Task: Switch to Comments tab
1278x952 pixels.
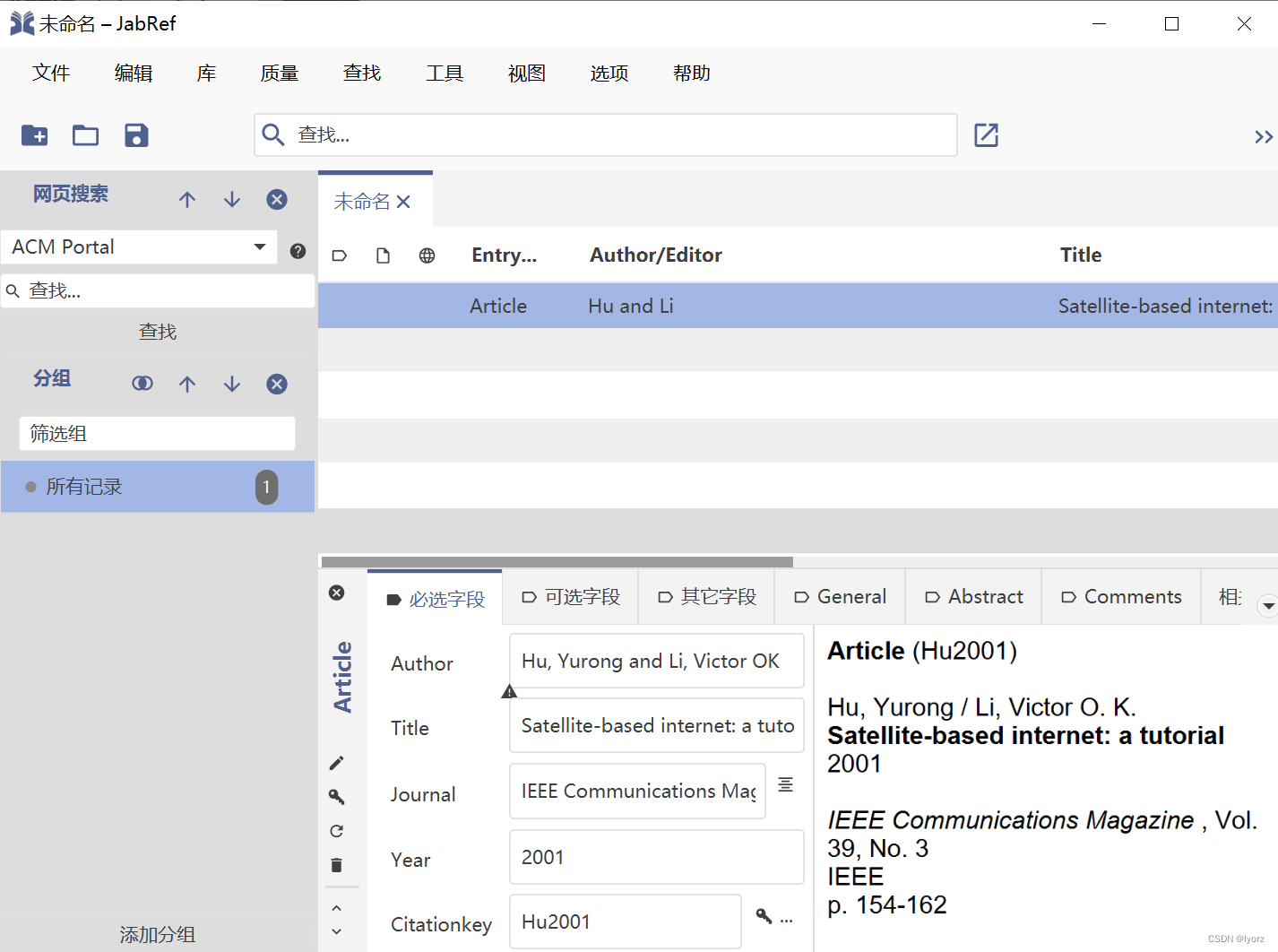Action: pyautogui.click(x=1121, y=597)
